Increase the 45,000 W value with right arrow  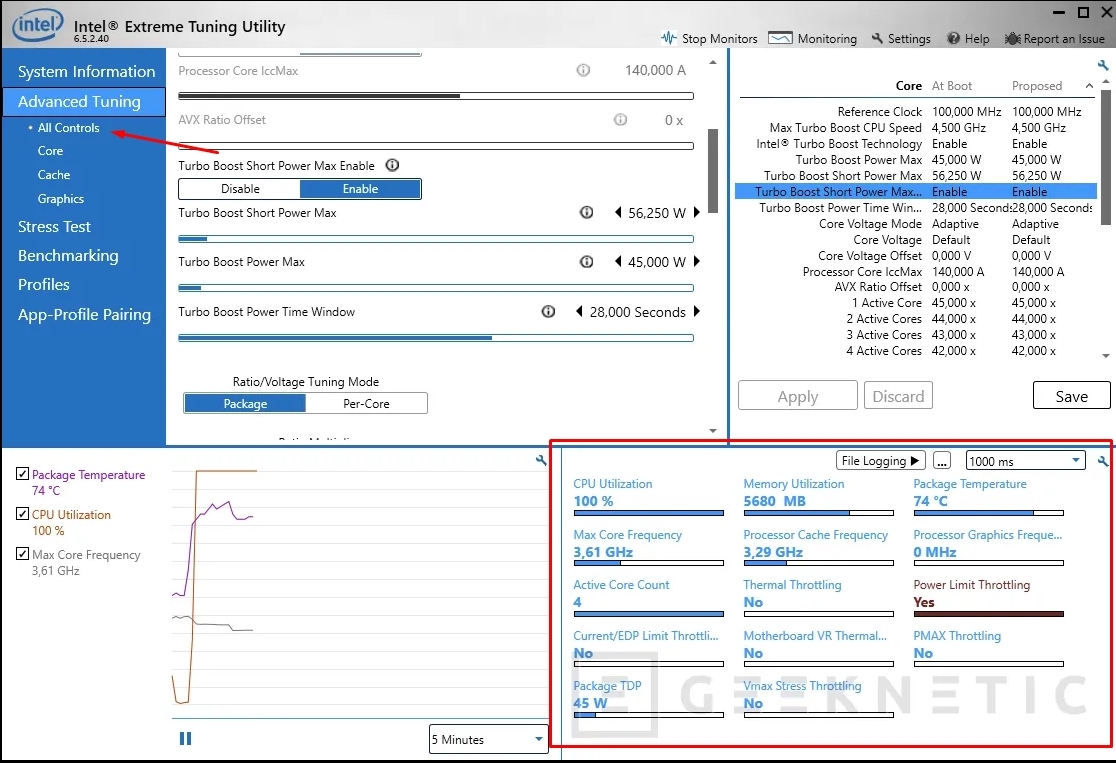tap(697, 261)
